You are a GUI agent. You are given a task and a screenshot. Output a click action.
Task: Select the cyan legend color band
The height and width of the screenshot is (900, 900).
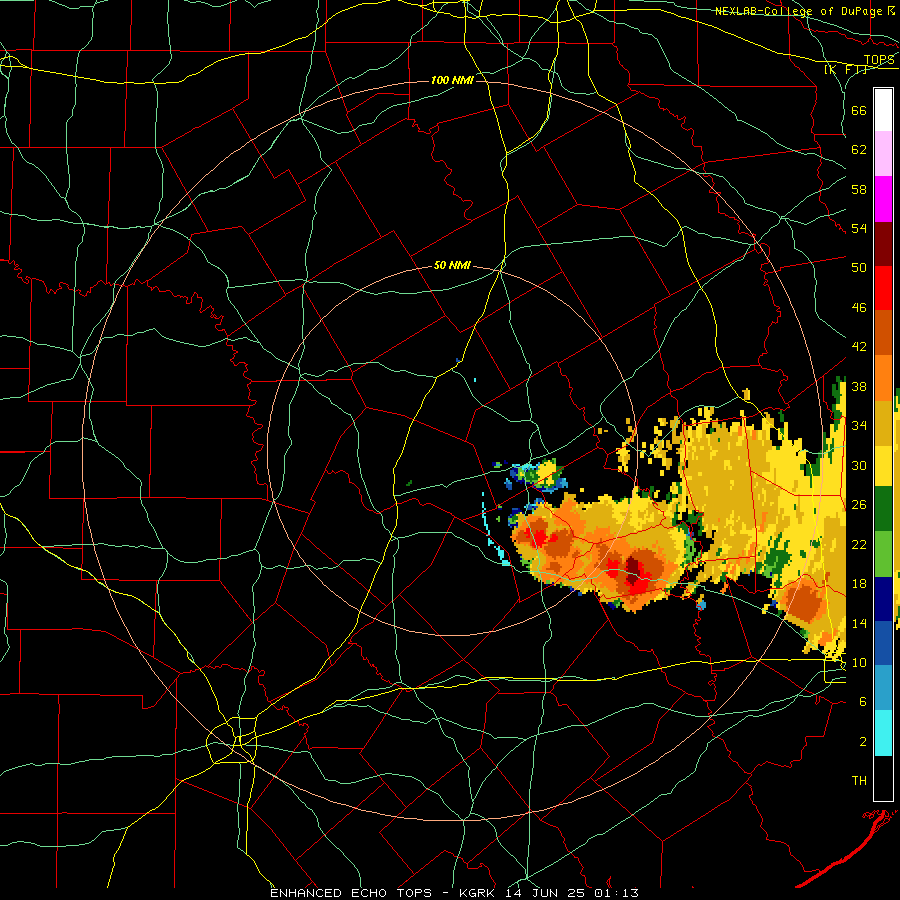click(x=883, y=732)
